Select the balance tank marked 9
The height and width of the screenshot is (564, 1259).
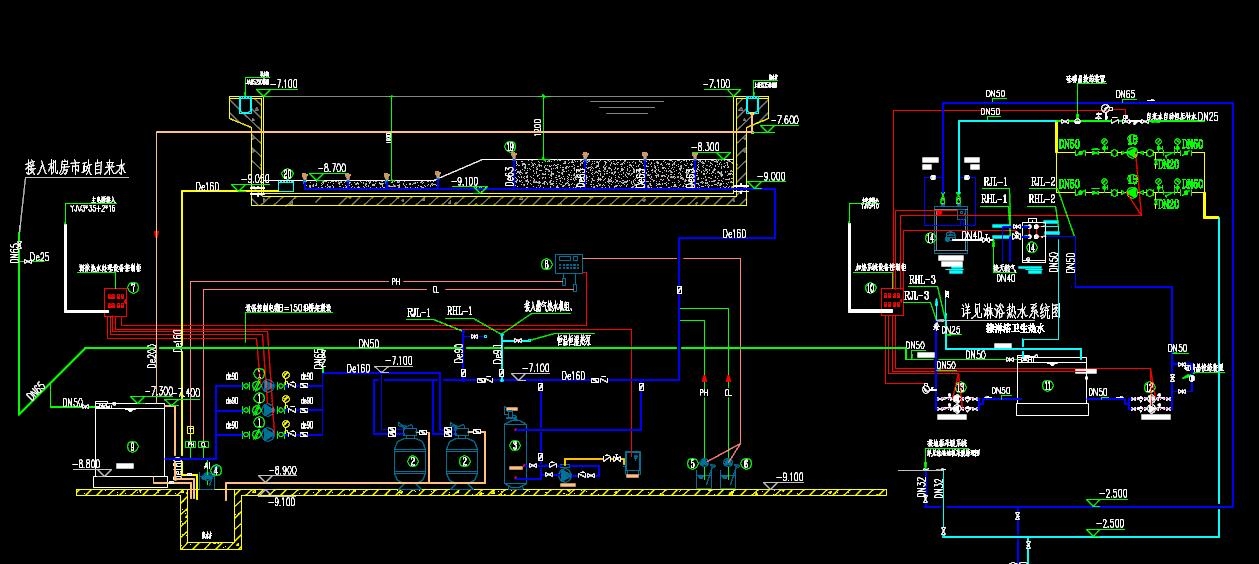pyautogui.click(x=130, y=445)
